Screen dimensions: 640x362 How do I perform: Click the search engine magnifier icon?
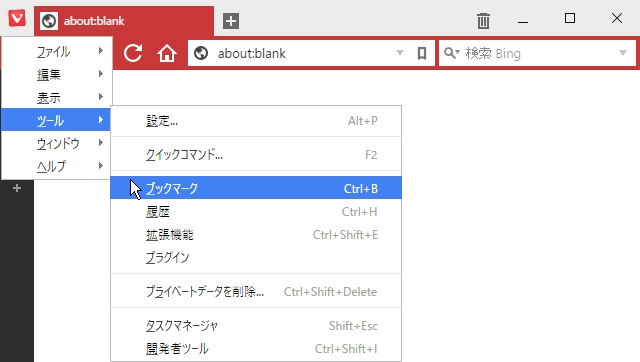coord(451,53)
